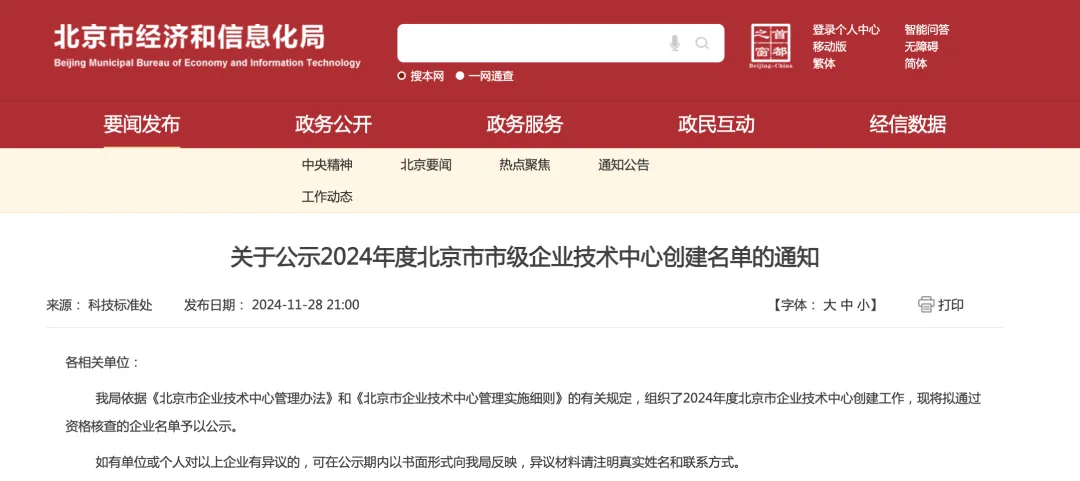Go to the 政务服务 section
1080x481 pixels.
tap(525, 125)
